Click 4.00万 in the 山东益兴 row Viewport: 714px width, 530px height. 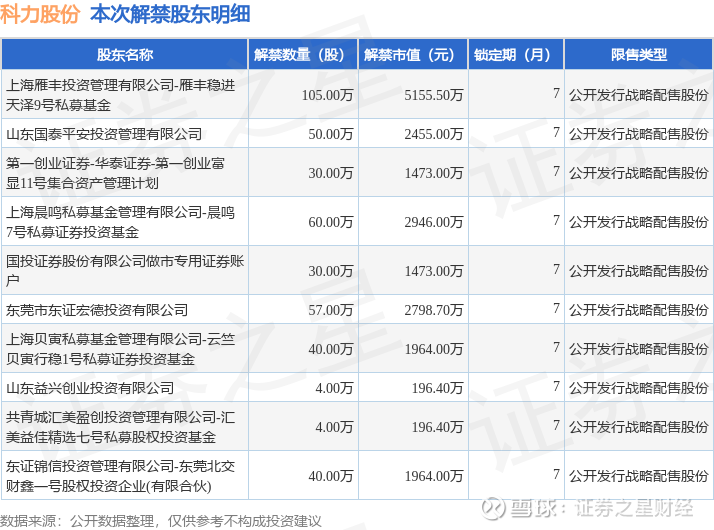[334, 388]
